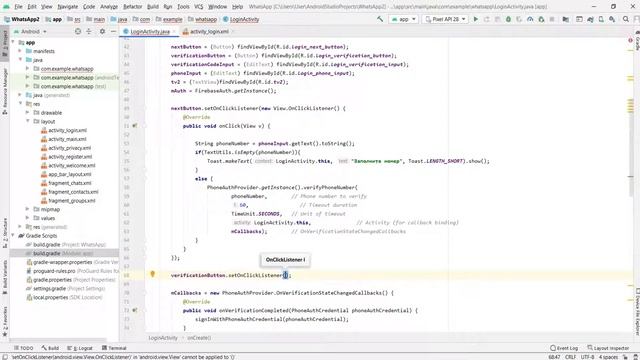Switch to activity_login.xml editor tab
640x360 pixels.
(209, 31)
